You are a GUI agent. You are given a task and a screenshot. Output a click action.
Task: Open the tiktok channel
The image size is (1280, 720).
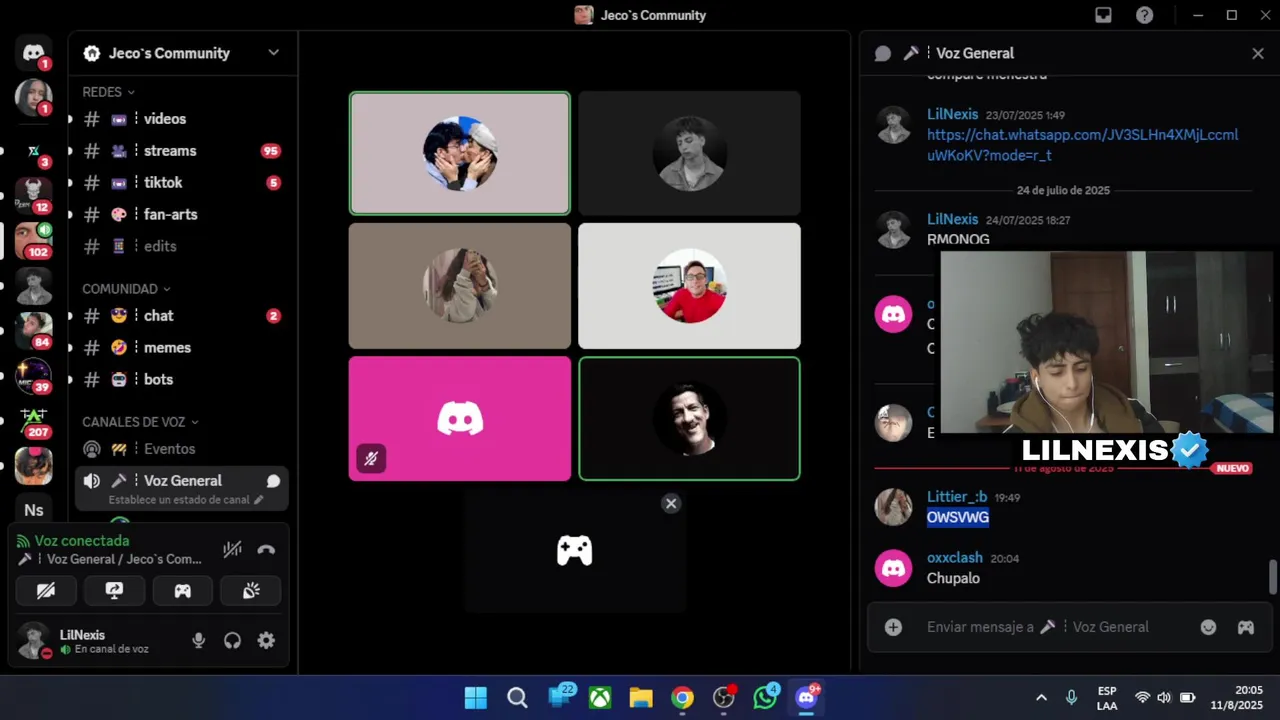[x=182, y=183]
